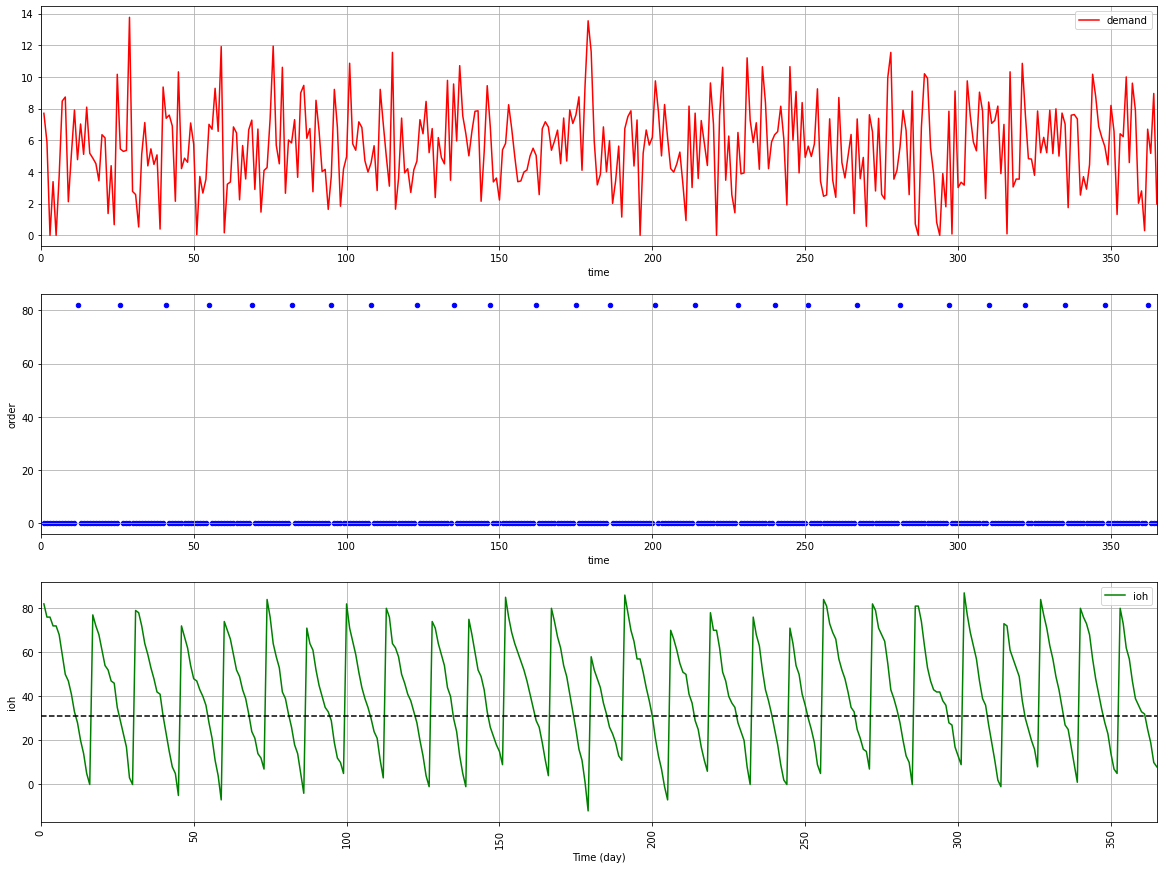Click y-axis tick "14" on demand chart

(x=27, y=14)
